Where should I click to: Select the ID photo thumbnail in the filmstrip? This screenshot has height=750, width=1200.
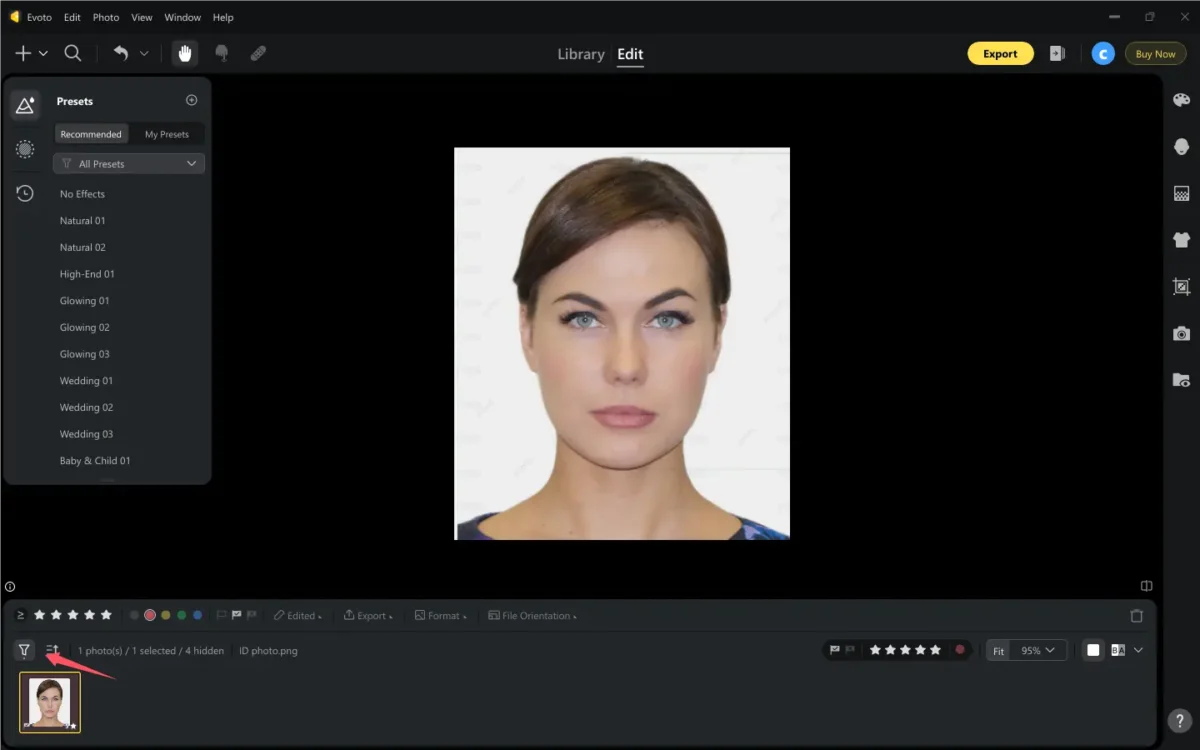[x=50, y=702]
